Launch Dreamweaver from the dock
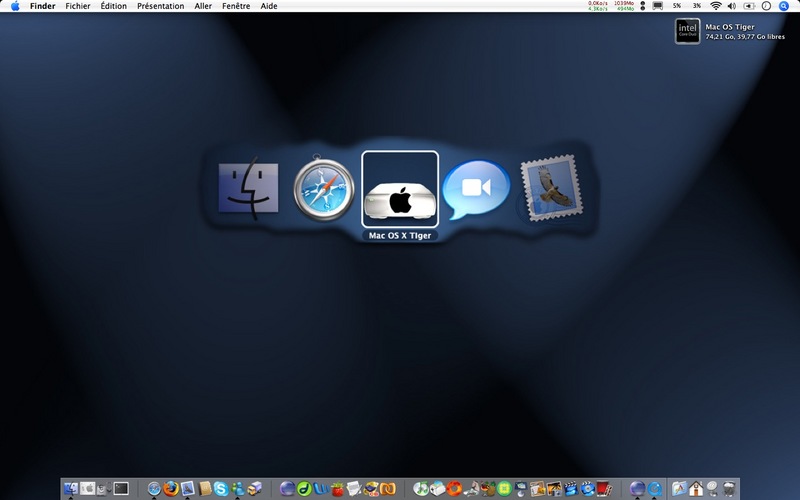 (304, 489)
